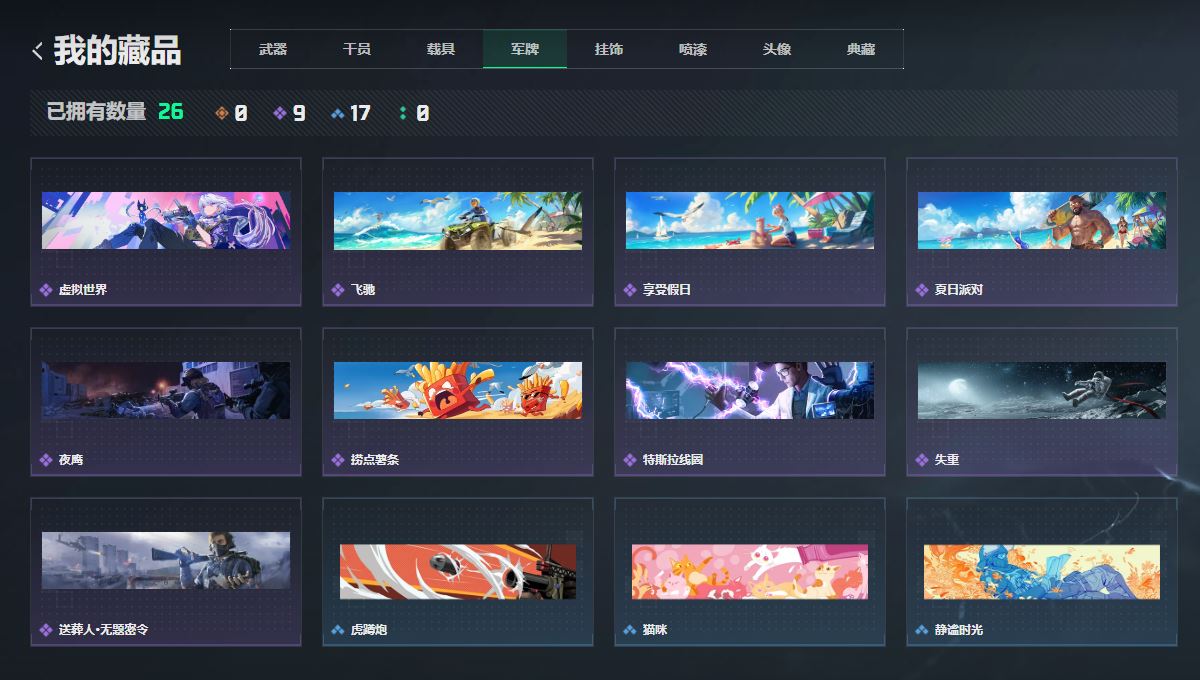Go to the 载具 tab
1200x680 pixels.
click(441, 49)
